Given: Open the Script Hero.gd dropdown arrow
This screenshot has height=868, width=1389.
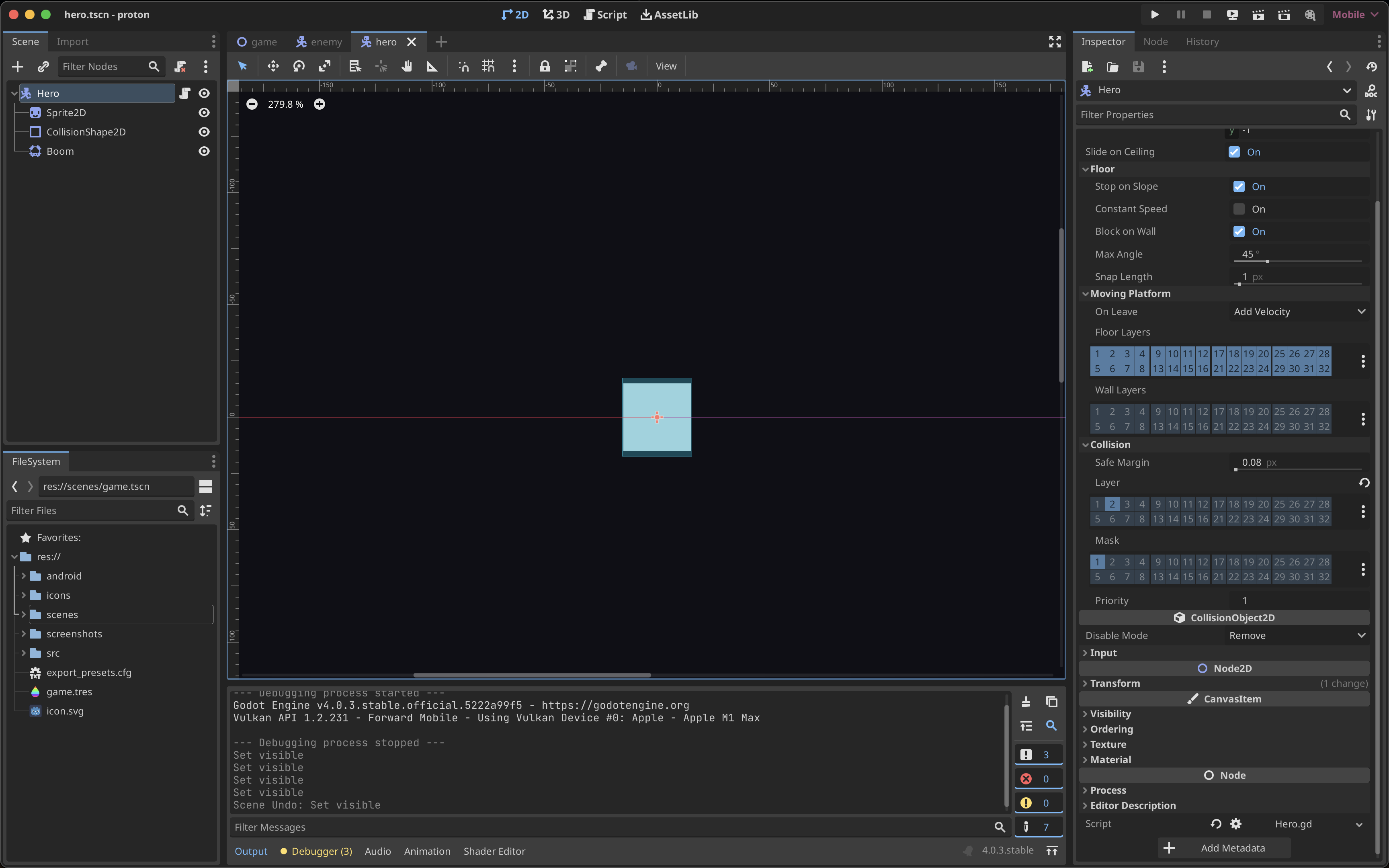Looking at the screenshot, I should click(1358, 824).
